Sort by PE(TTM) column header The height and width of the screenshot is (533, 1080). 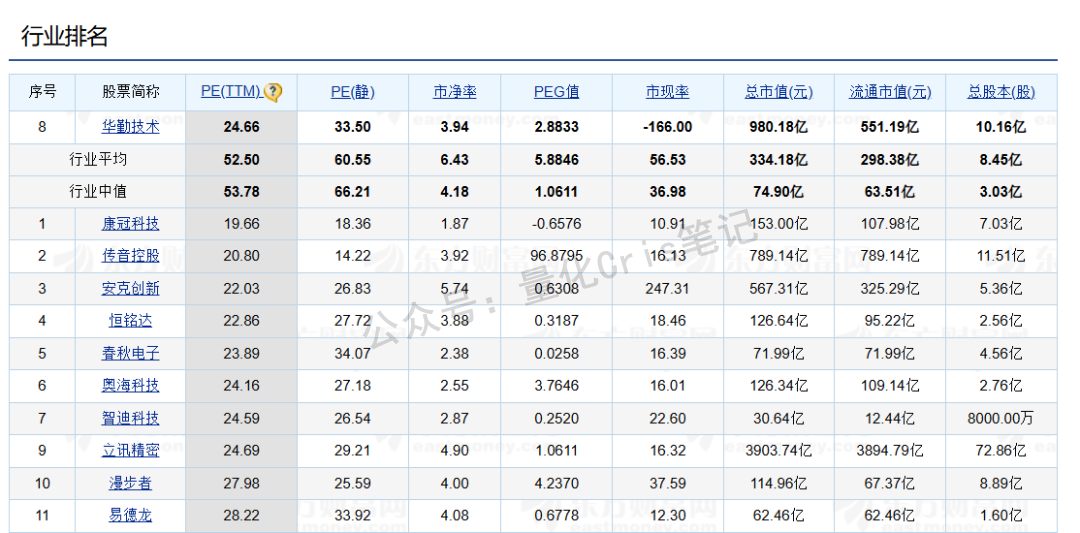coord(231,92)
